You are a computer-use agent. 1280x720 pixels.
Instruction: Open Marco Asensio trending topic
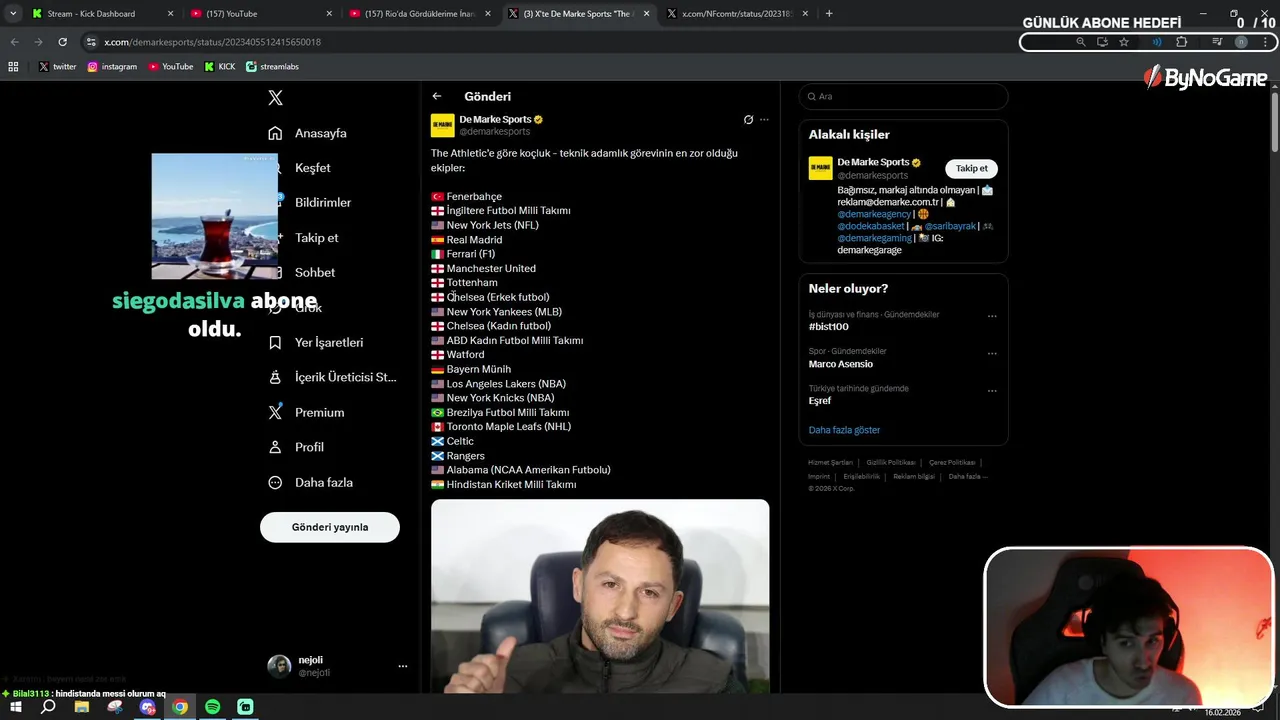(841, 364)
